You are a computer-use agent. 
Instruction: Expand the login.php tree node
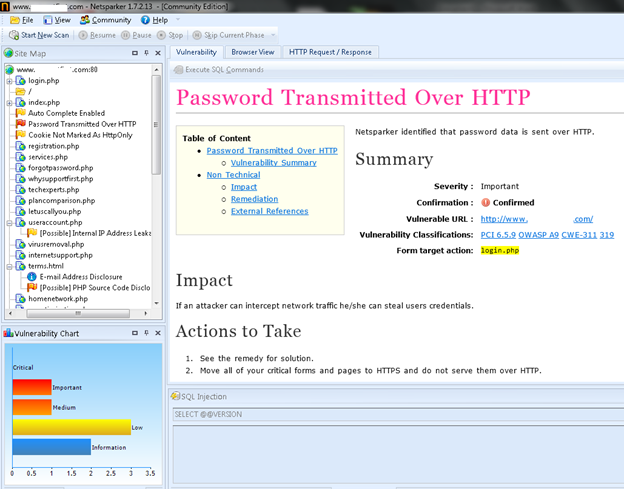(9, 81)
